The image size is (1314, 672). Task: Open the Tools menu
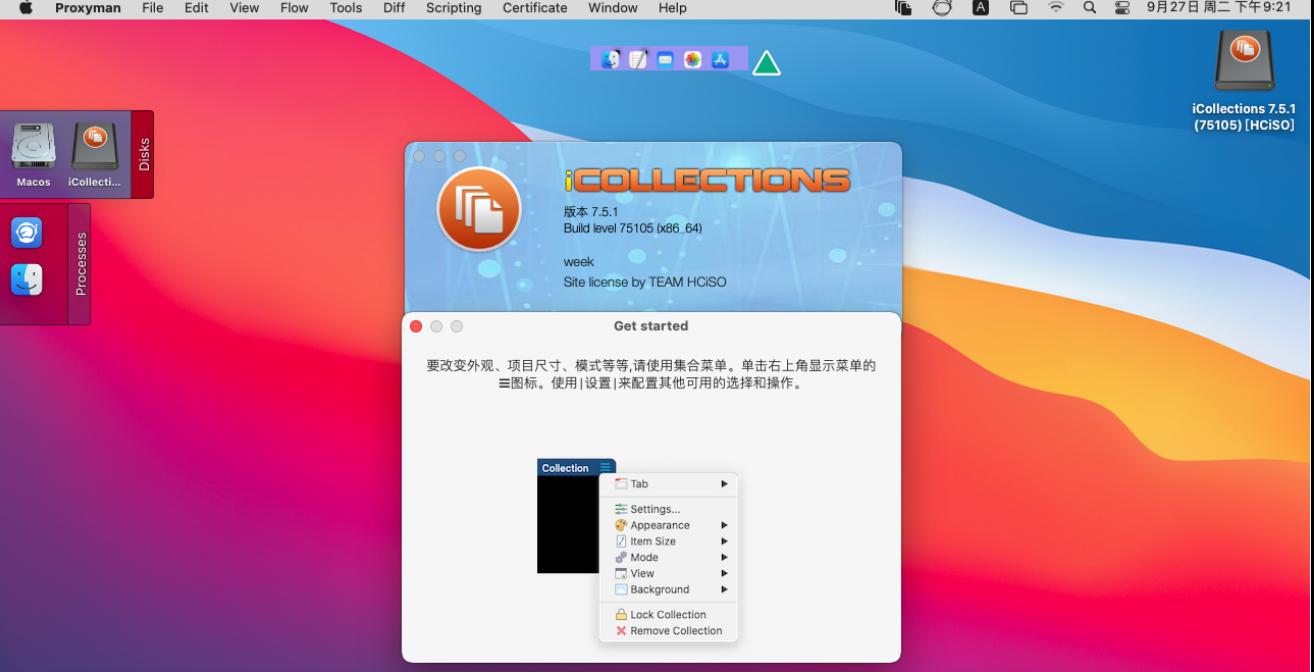[346, 8]
